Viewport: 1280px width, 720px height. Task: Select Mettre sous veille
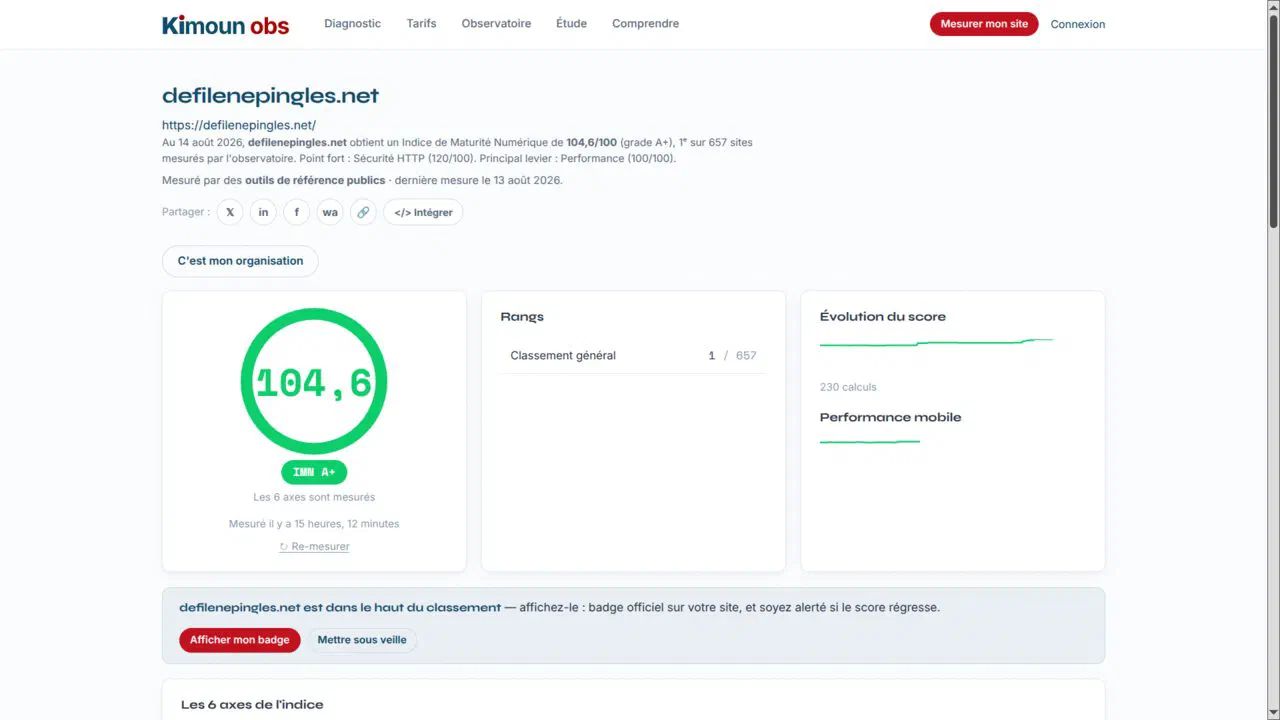(x=362, y=640)
